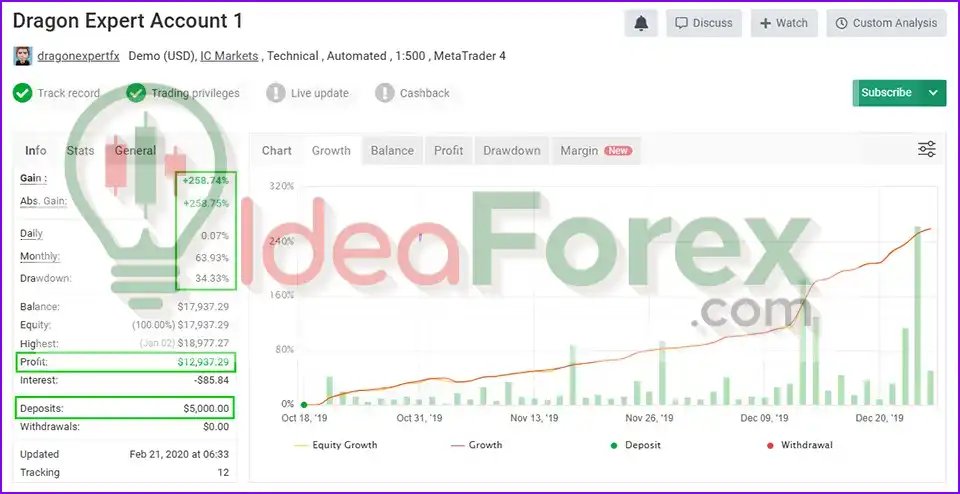Click the Live update warning icon
The height and width of the screenshot is (494, 960).
tap(276, 93)
